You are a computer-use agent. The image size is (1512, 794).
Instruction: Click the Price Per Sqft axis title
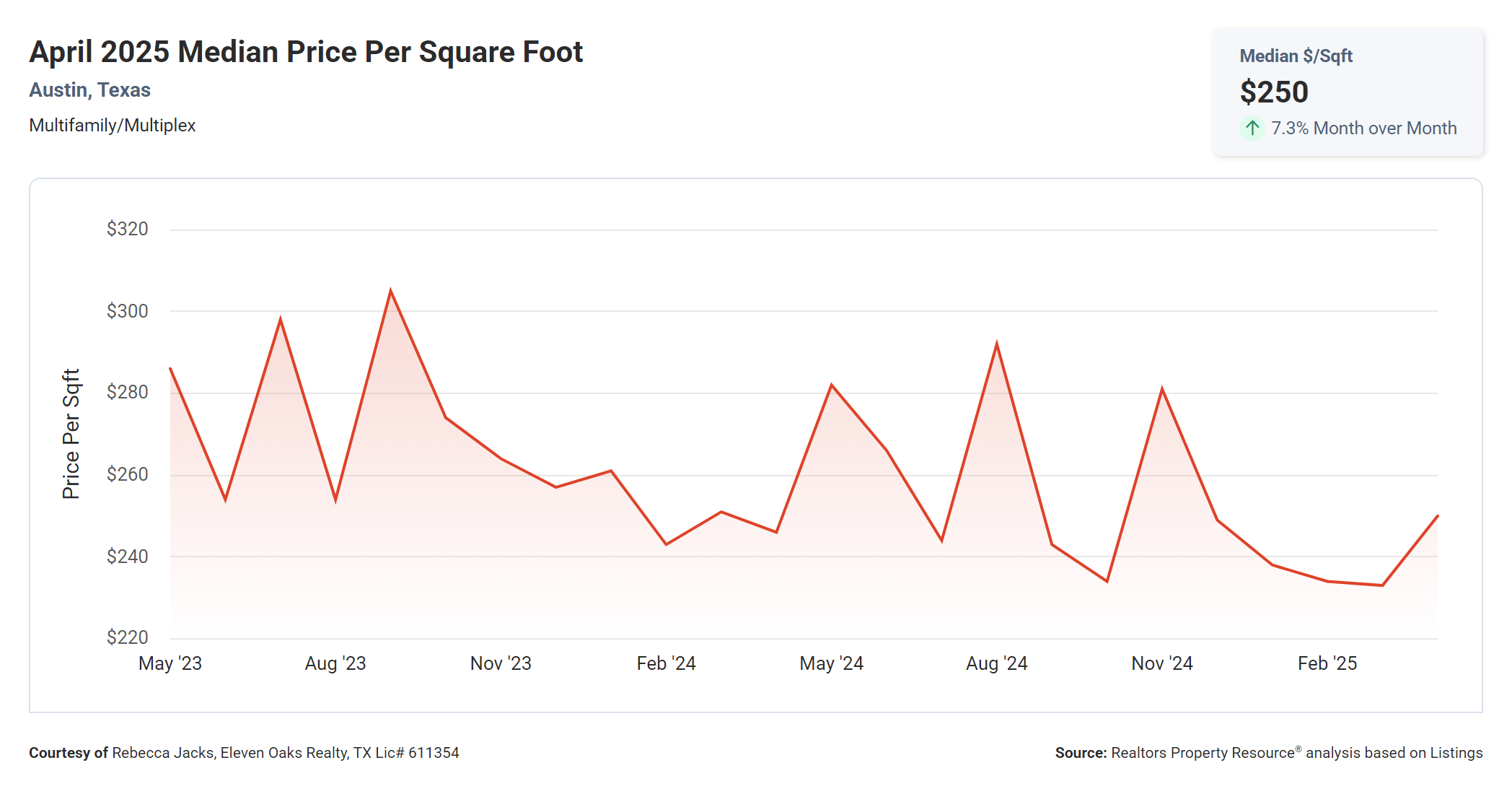click(x=71, y=434)
